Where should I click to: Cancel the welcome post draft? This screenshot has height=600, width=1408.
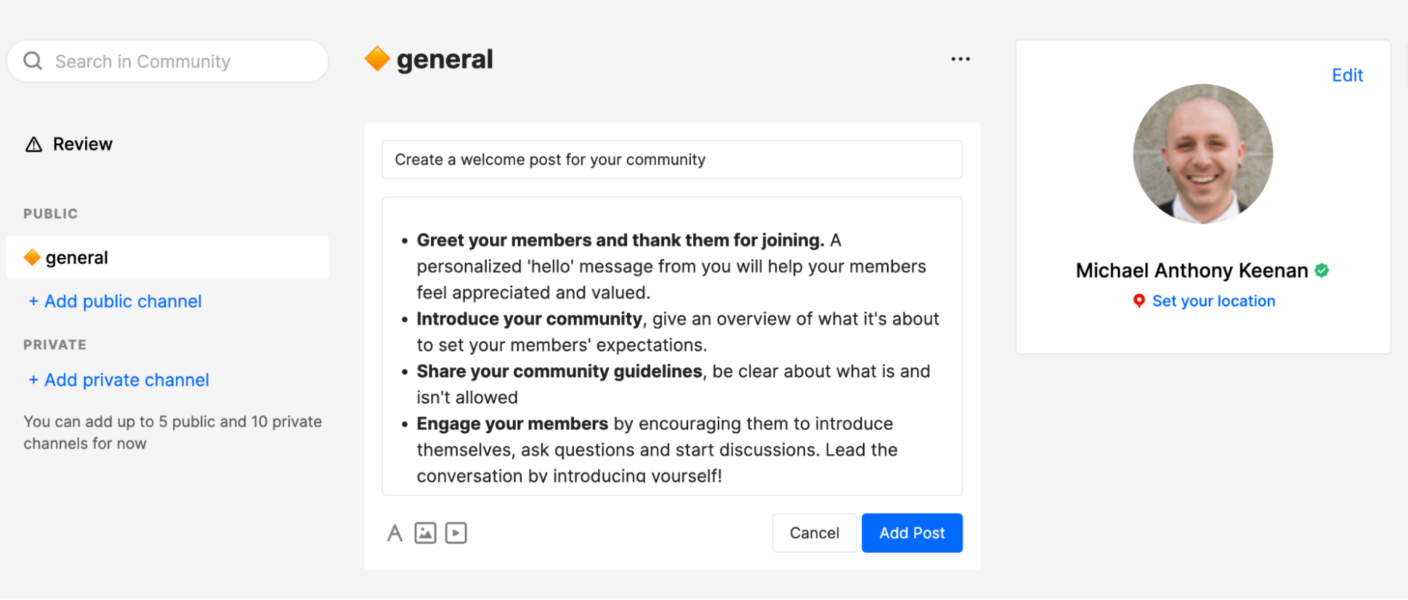pyautogui.click(x=813, y=533)
